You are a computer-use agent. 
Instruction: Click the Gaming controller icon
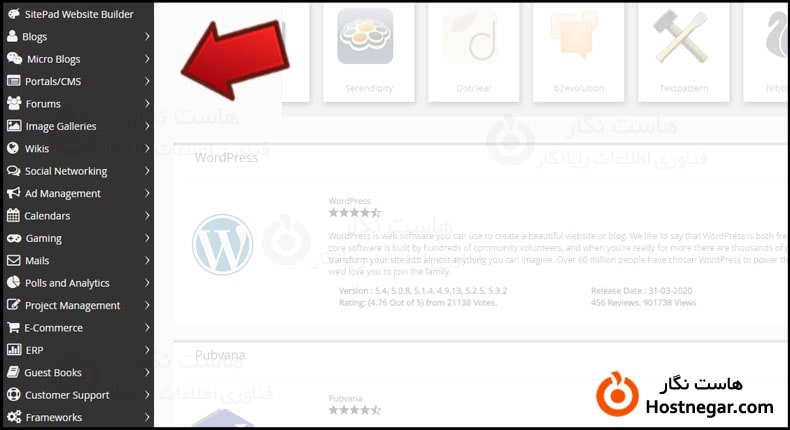tap(14, 238)
